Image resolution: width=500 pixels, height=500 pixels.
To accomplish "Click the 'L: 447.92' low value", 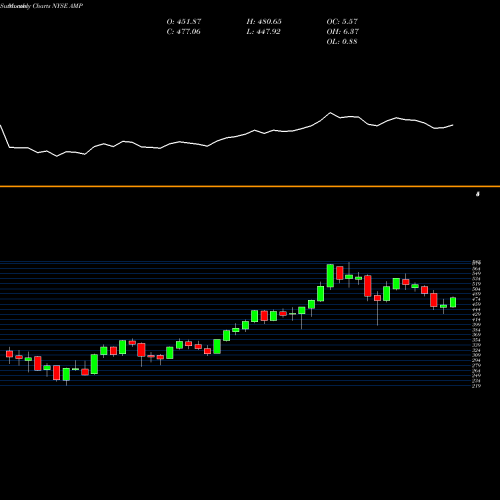I will point(263,32).
